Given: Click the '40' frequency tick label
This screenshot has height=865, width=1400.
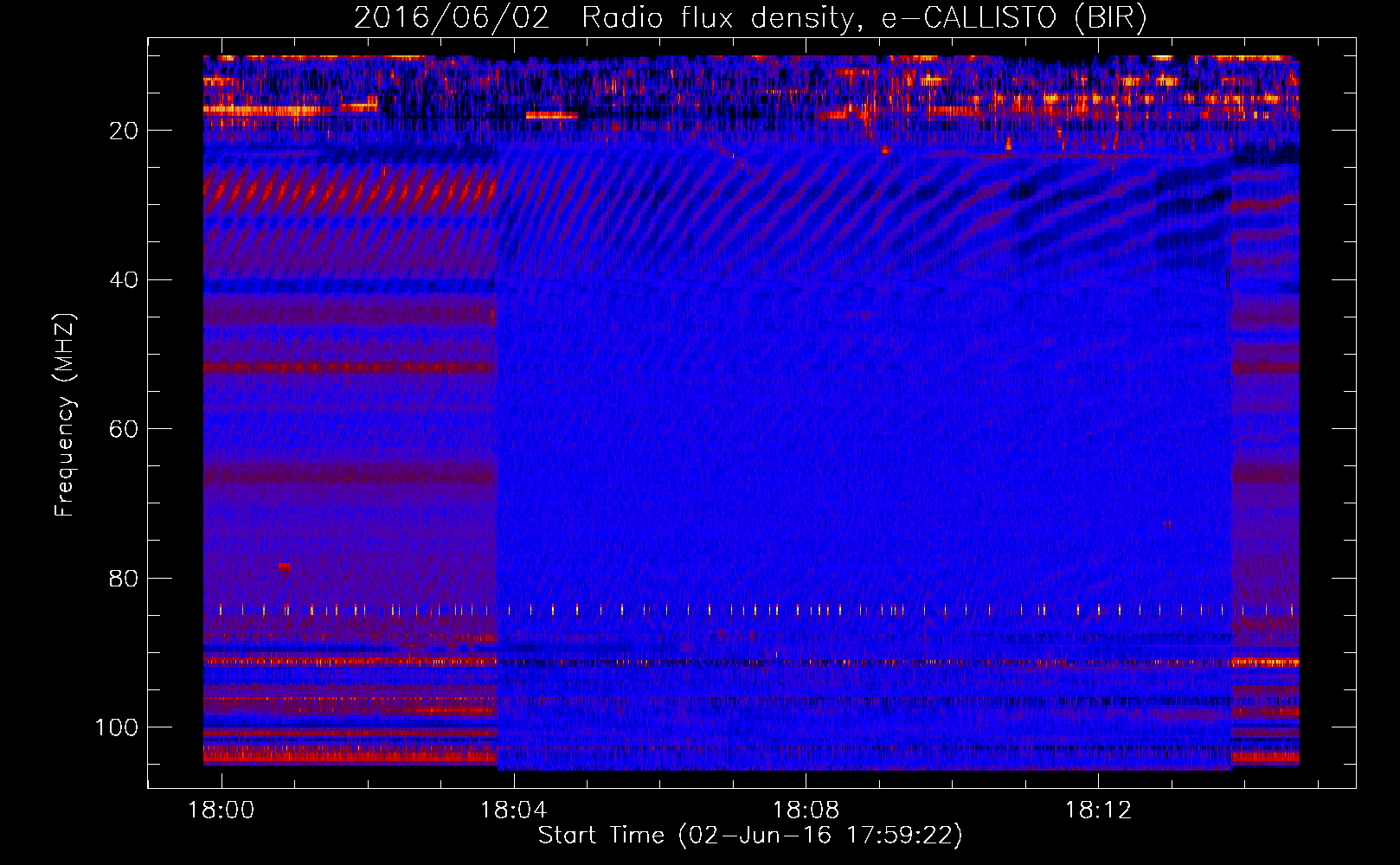Looking at the screenshot, I should tap(124, 280).
